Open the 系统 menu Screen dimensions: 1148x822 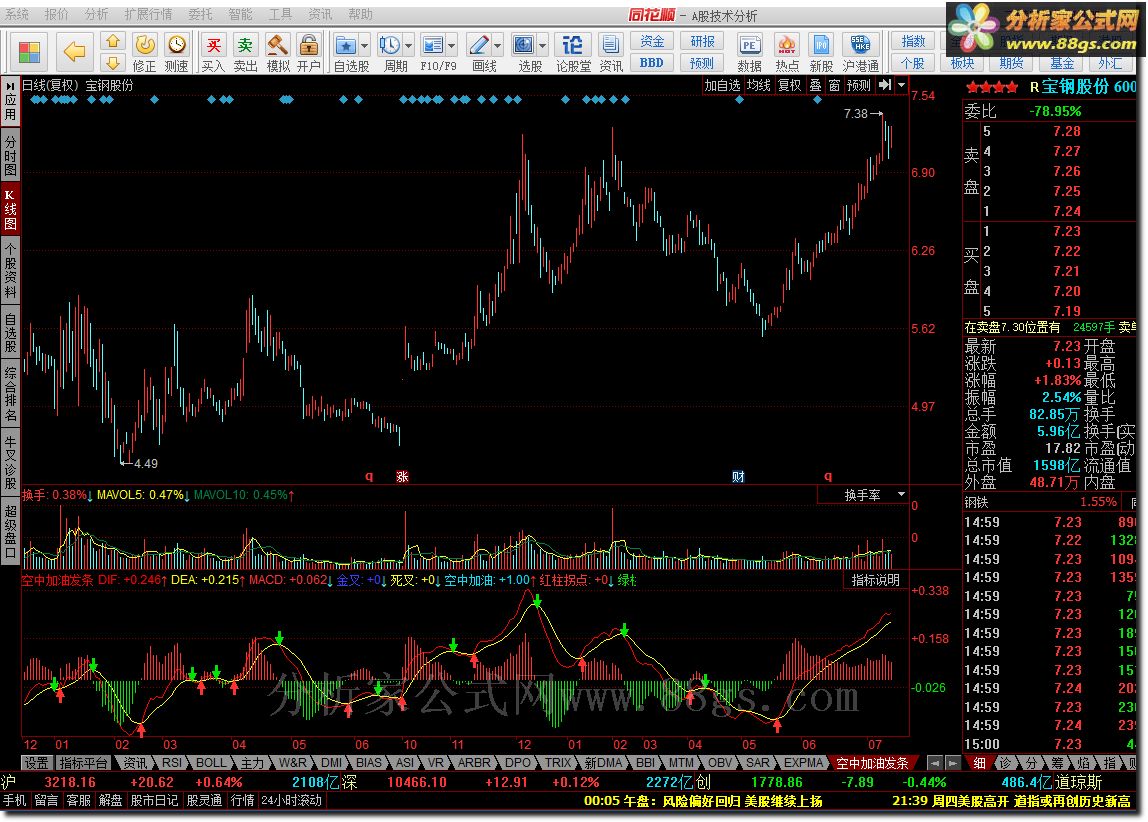pyautogui.click(x=18, y=14)
